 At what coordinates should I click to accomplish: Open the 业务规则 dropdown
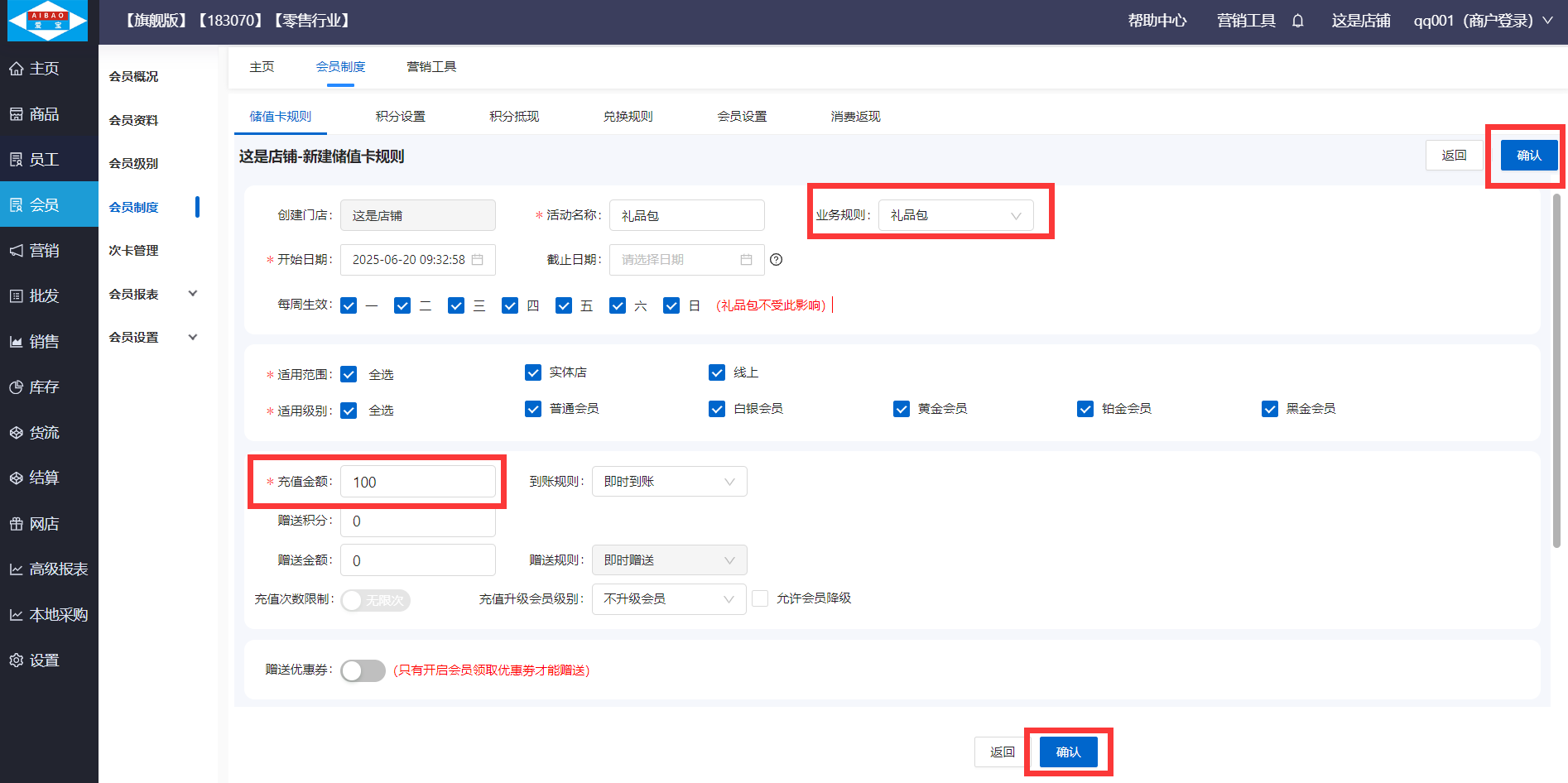(955, 215)
